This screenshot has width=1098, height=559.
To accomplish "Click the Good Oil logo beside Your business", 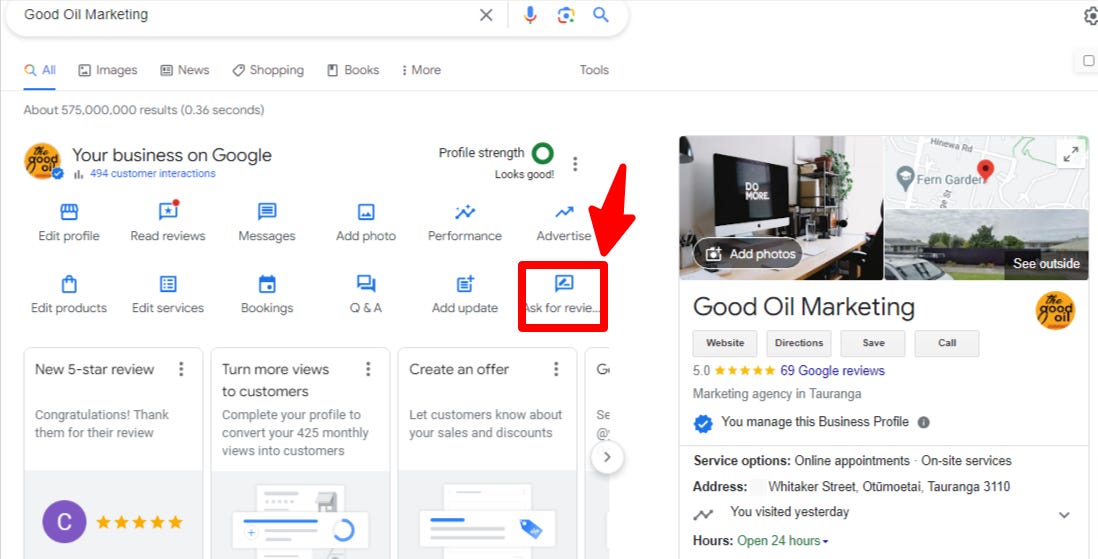I will 43,162.
